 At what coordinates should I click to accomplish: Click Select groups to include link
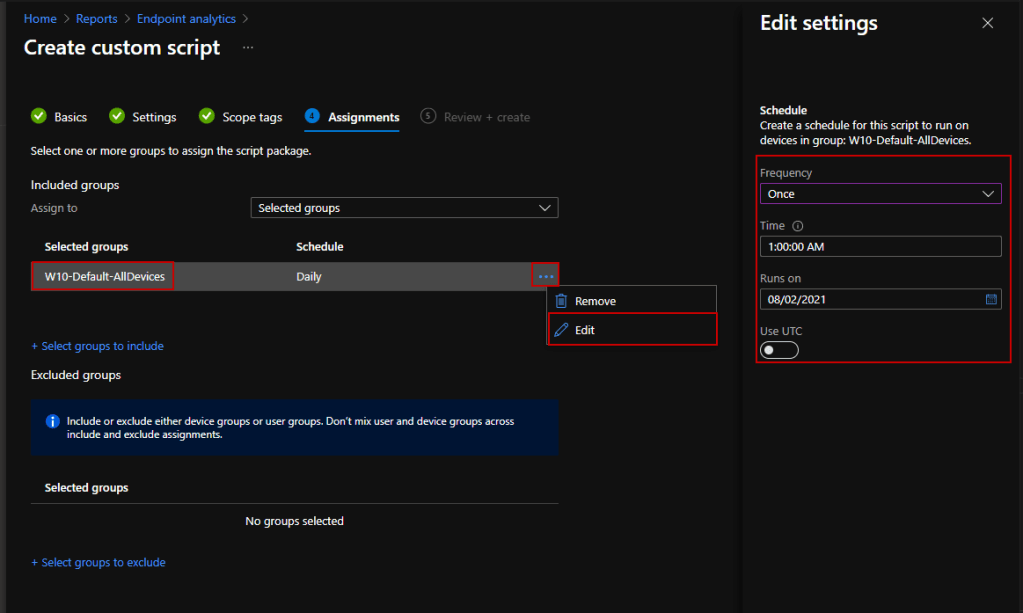[x=97, y=346]
